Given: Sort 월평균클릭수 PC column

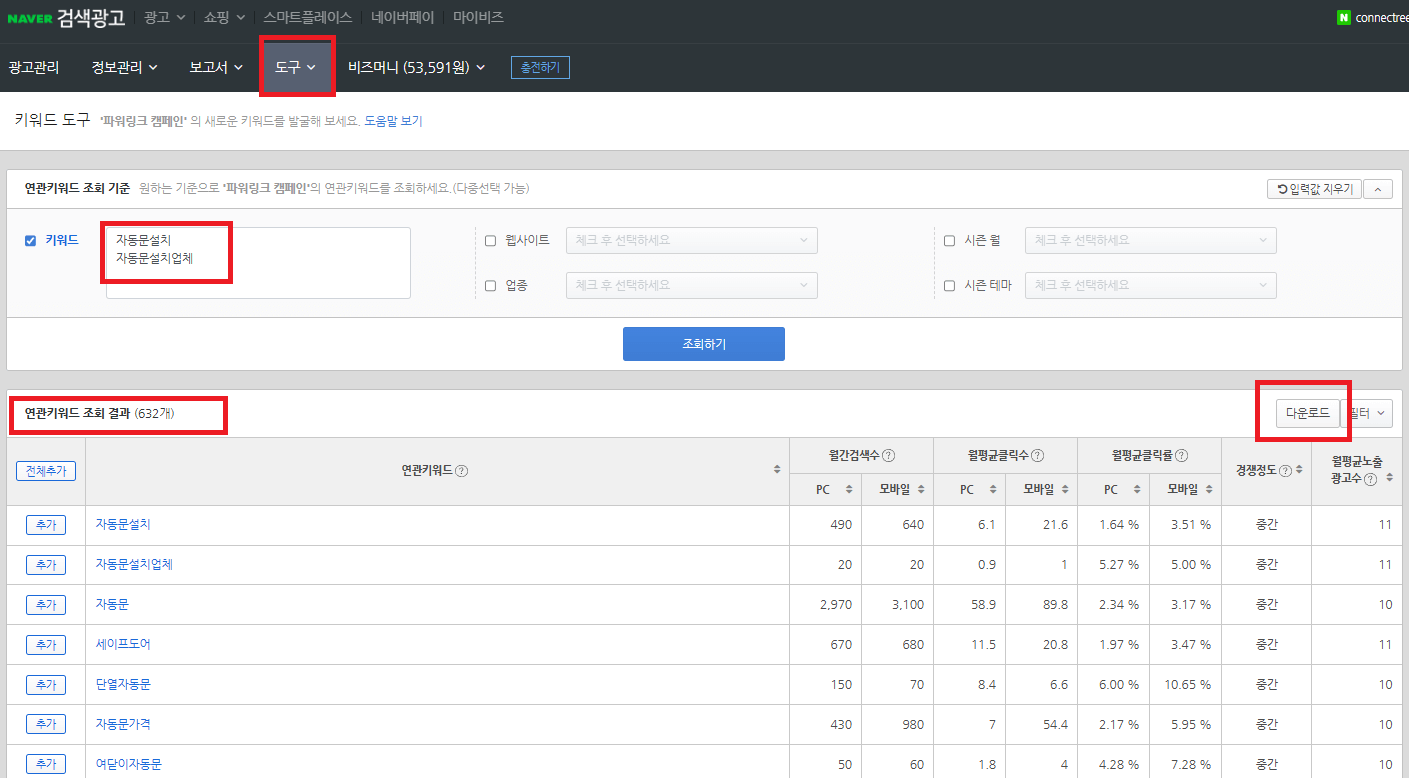Looking at the screenshot, I should click(x=993, y=489).
